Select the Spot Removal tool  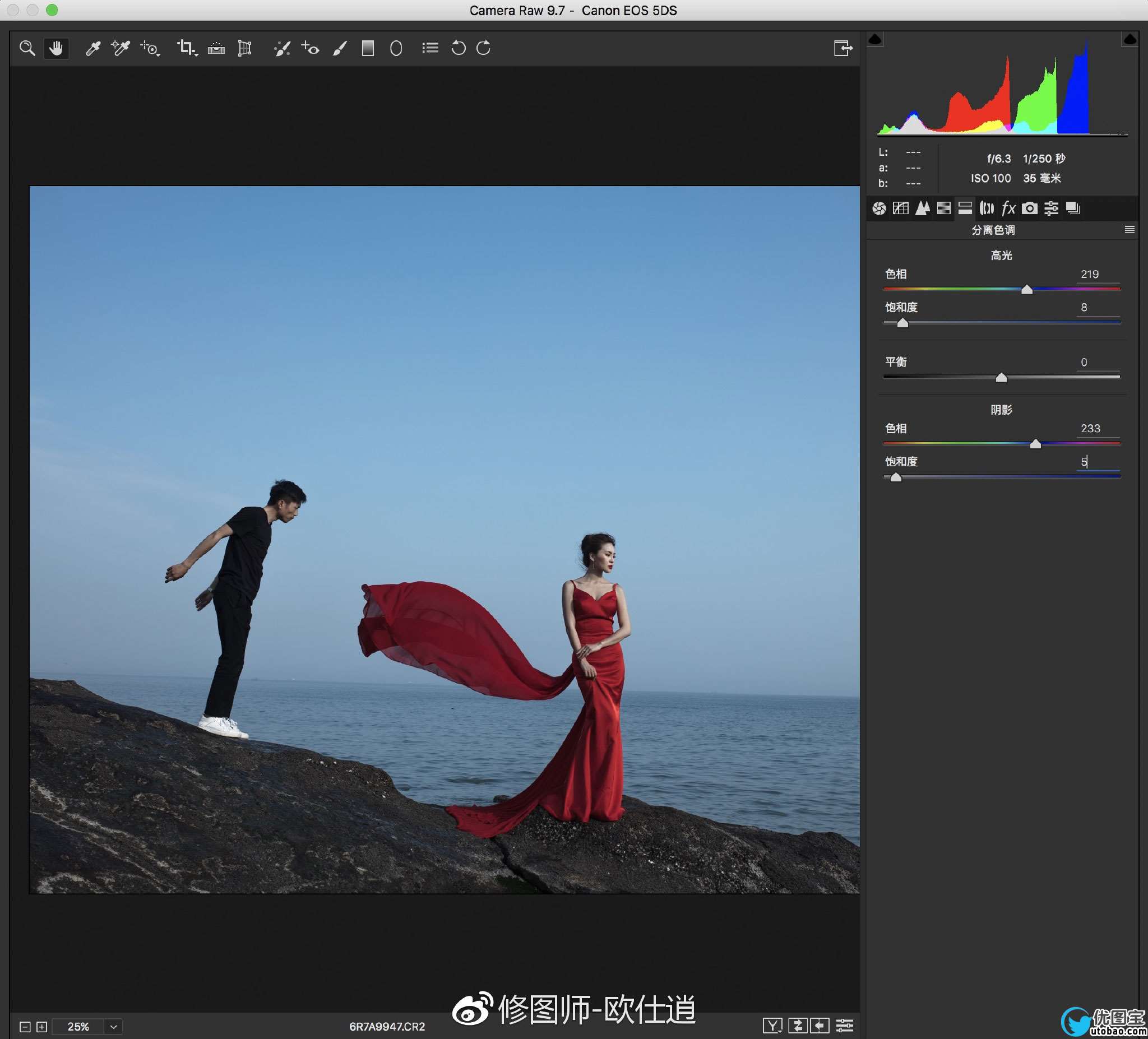(282, 48)
